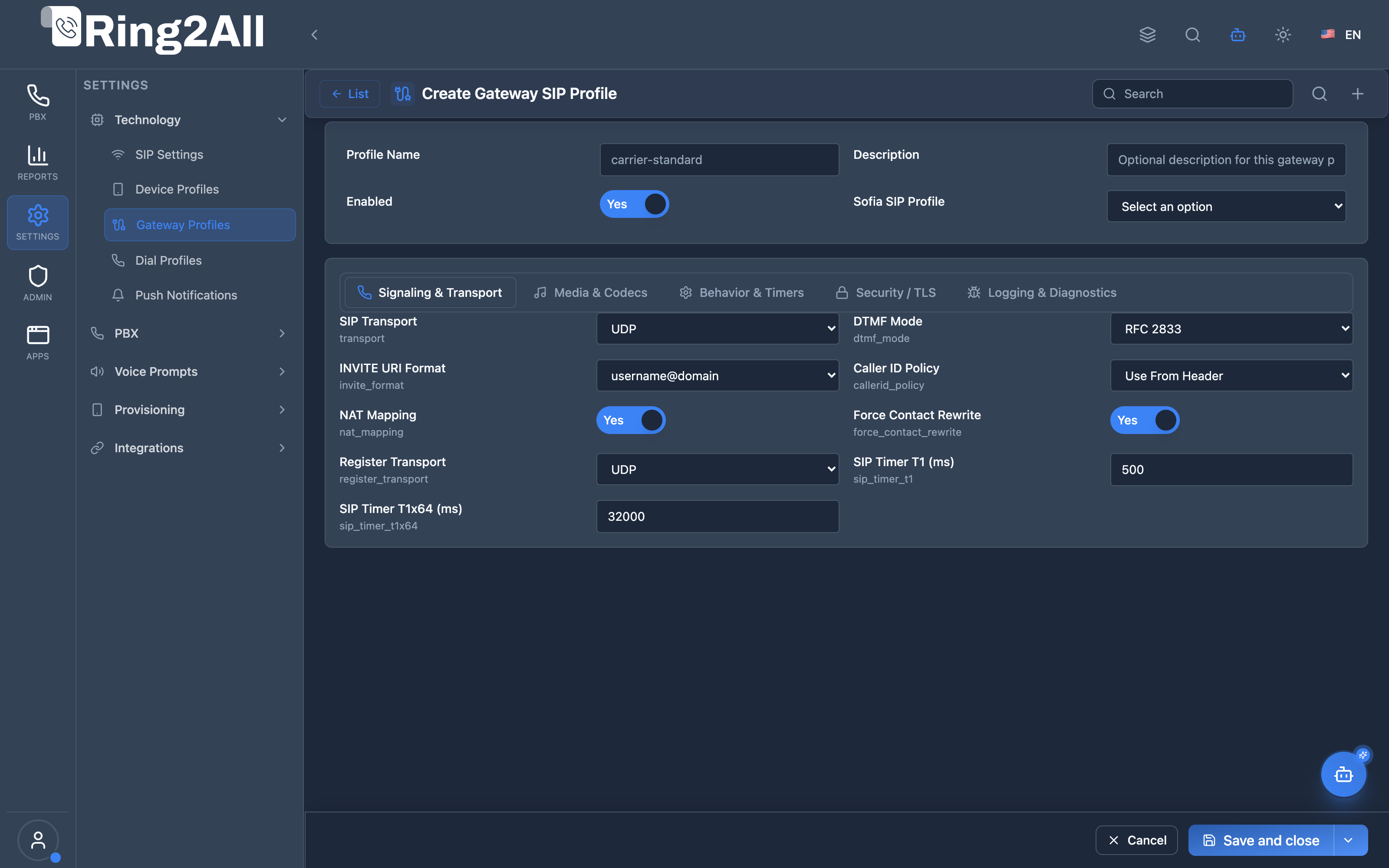
Task: Collapse sidebar with the back chevron
Action: pyautogui.click(x=314, y=34)
